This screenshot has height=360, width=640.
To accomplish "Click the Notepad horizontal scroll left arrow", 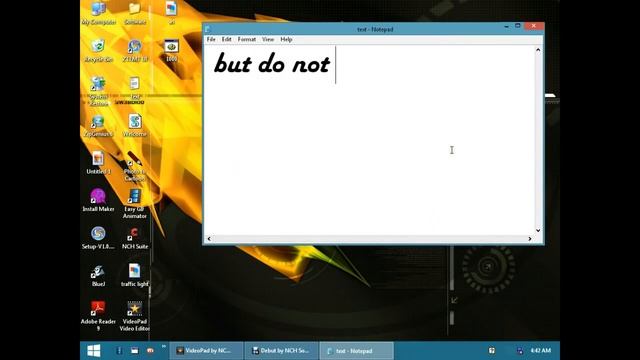I will pyautogui.click(x=209, y=239).
